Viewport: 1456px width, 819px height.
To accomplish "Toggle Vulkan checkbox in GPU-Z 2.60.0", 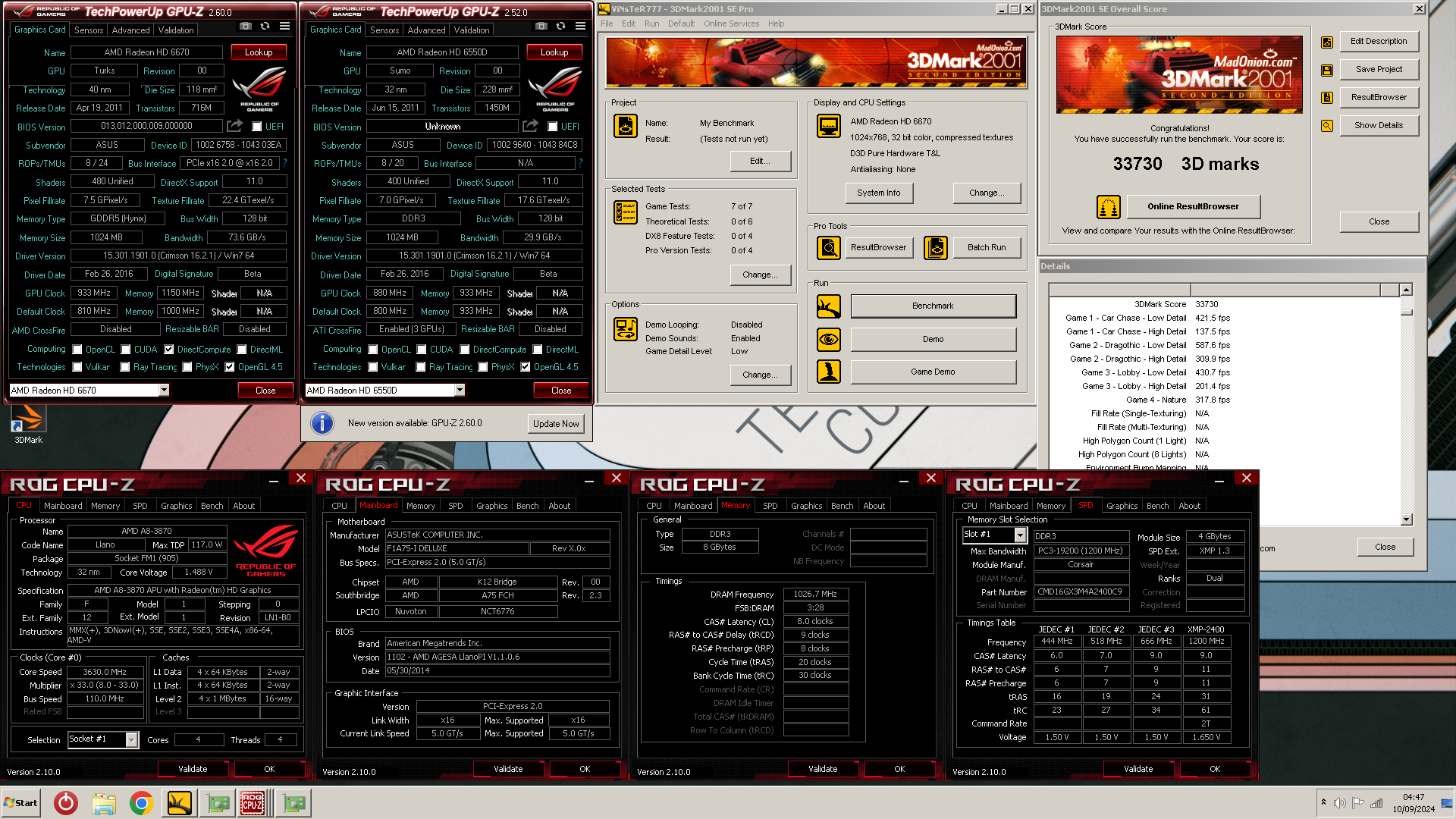I will click(77, 367).
